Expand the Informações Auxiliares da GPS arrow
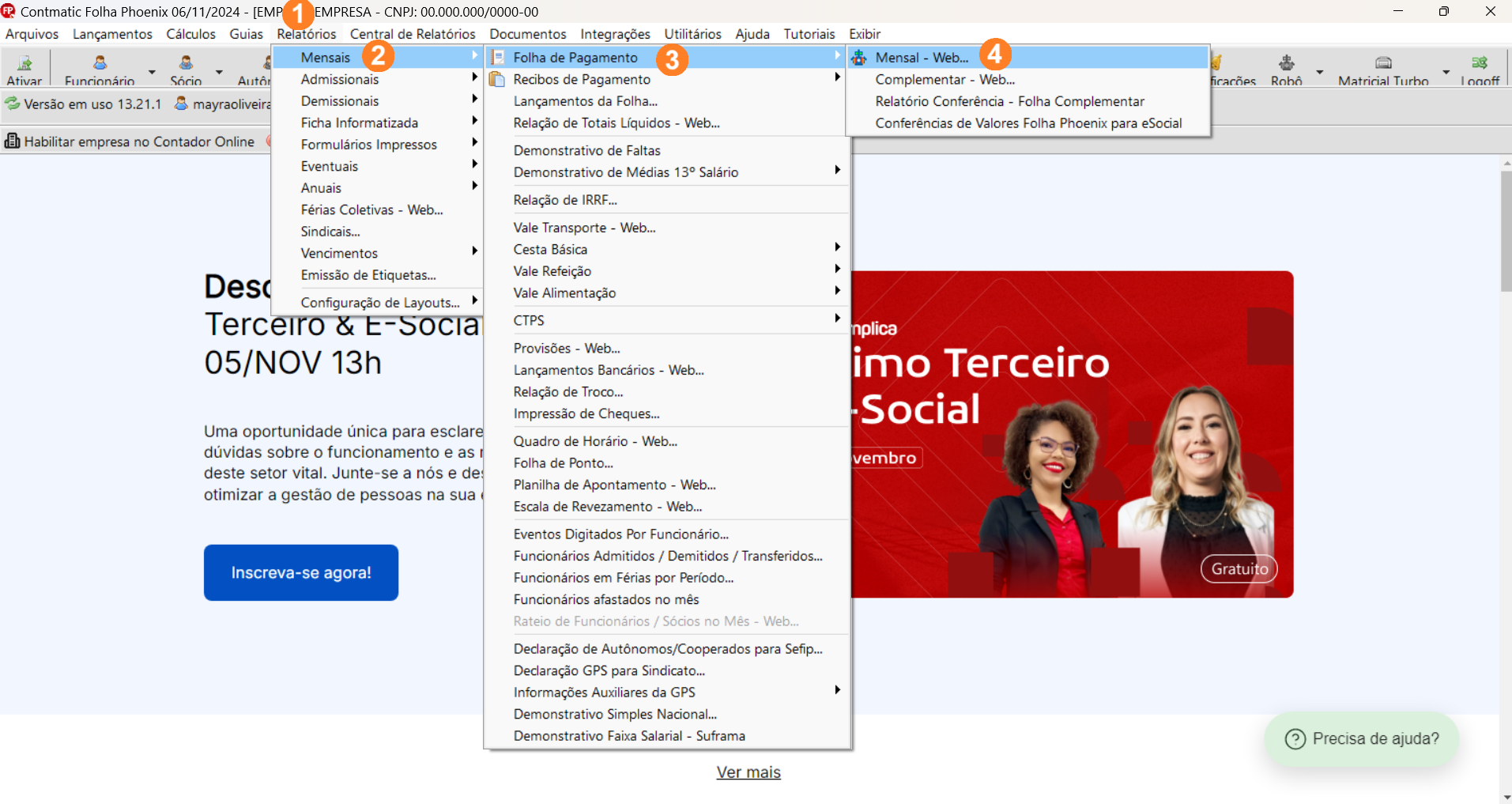Image resolution: width=1512 pixels, height=804 pixels. coord(837,690)
